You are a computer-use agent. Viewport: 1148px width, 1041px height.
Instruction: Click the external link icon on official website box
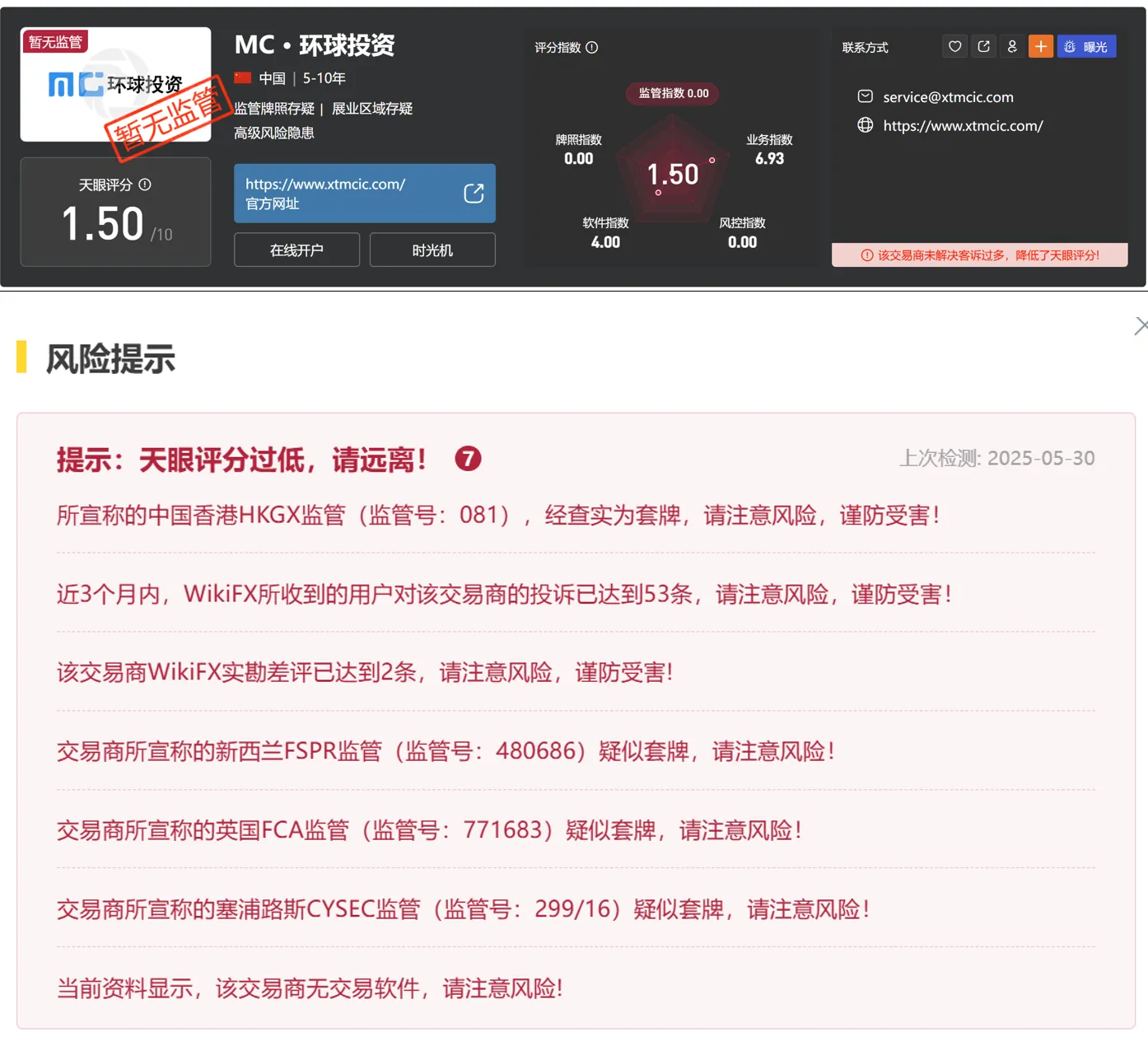[x=474, y=194]
